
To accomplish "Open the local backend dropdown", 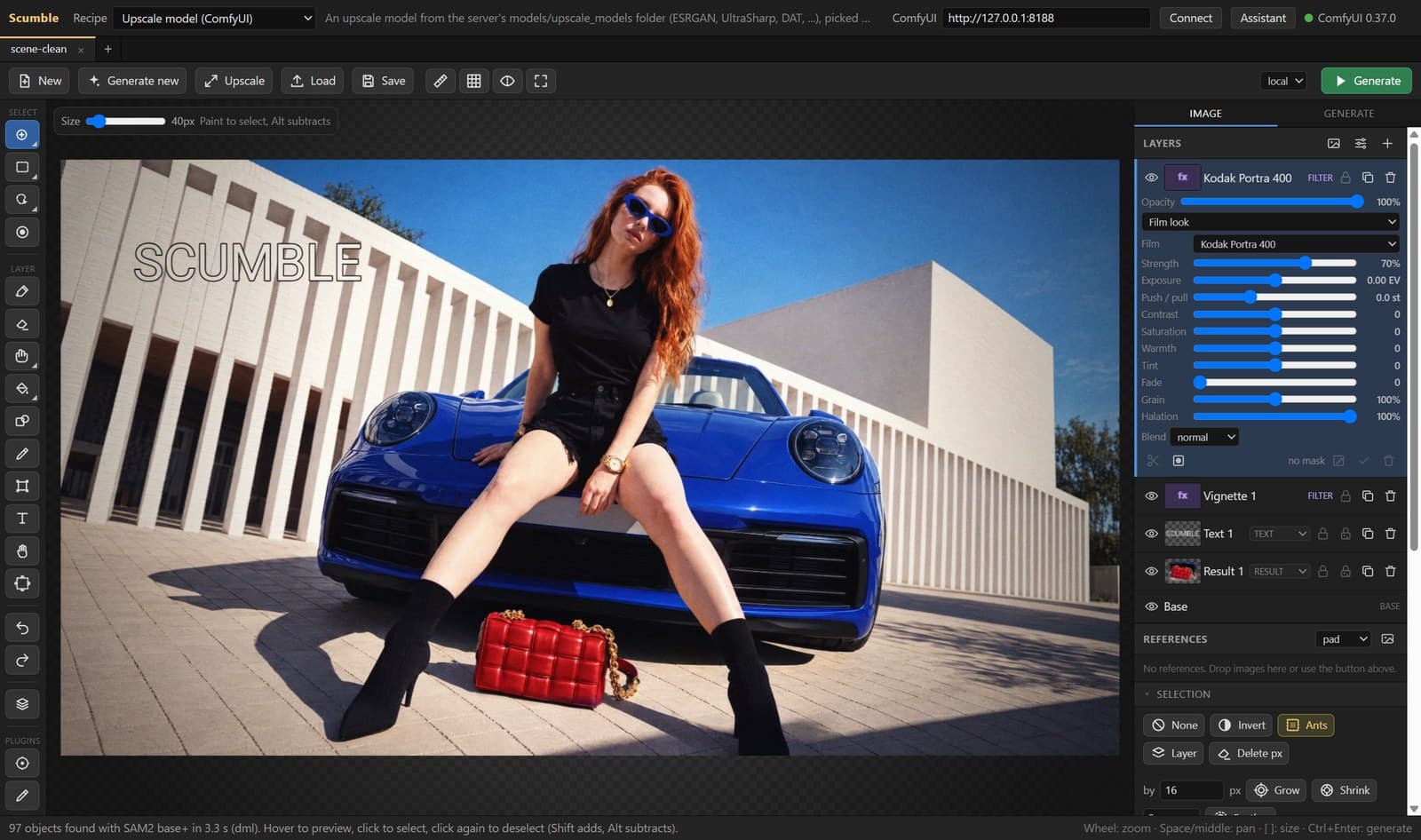I will coord(1284,81).
